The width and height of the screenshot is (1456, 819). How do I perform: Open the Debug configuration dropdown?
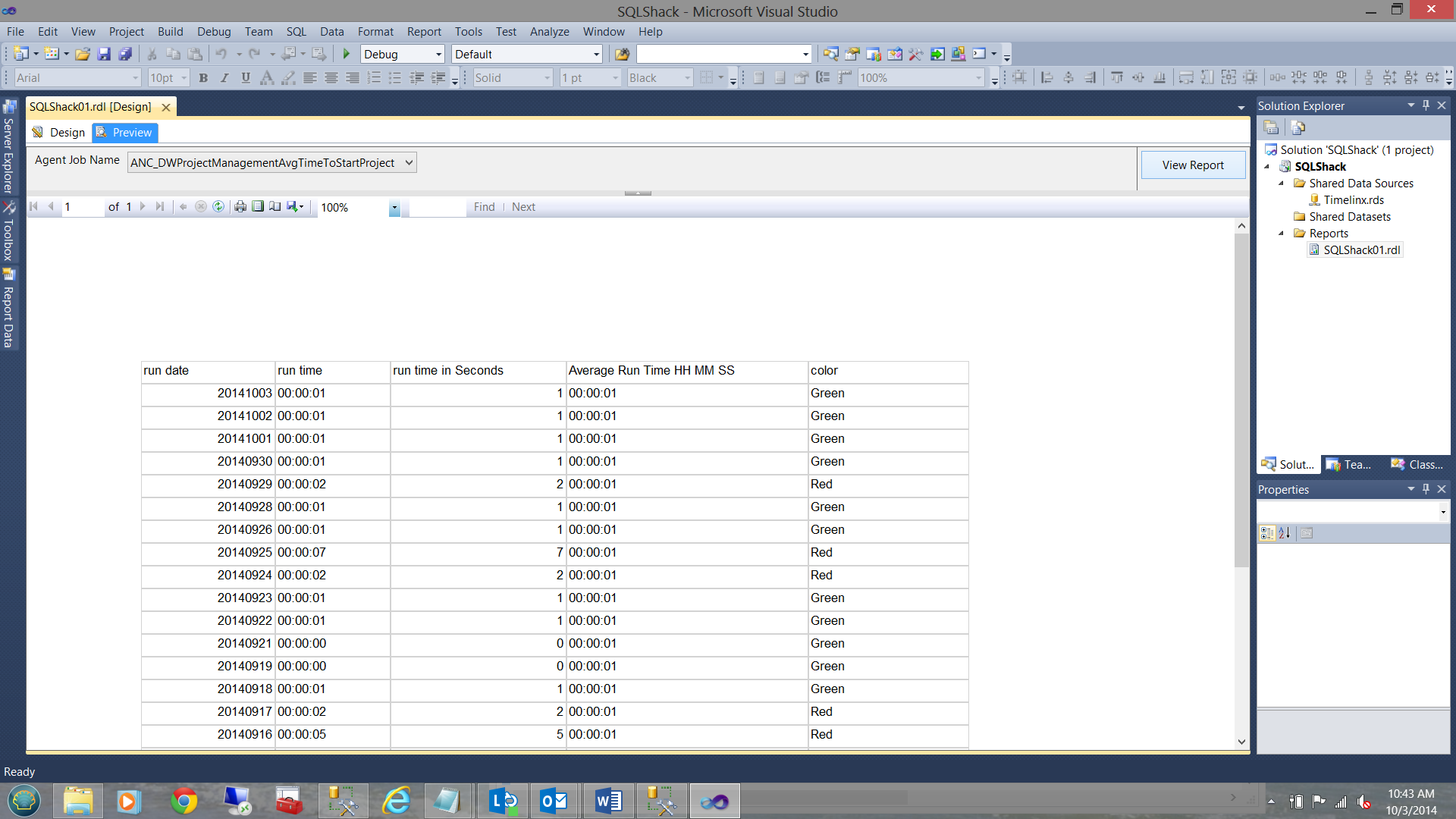pos(438,54)
